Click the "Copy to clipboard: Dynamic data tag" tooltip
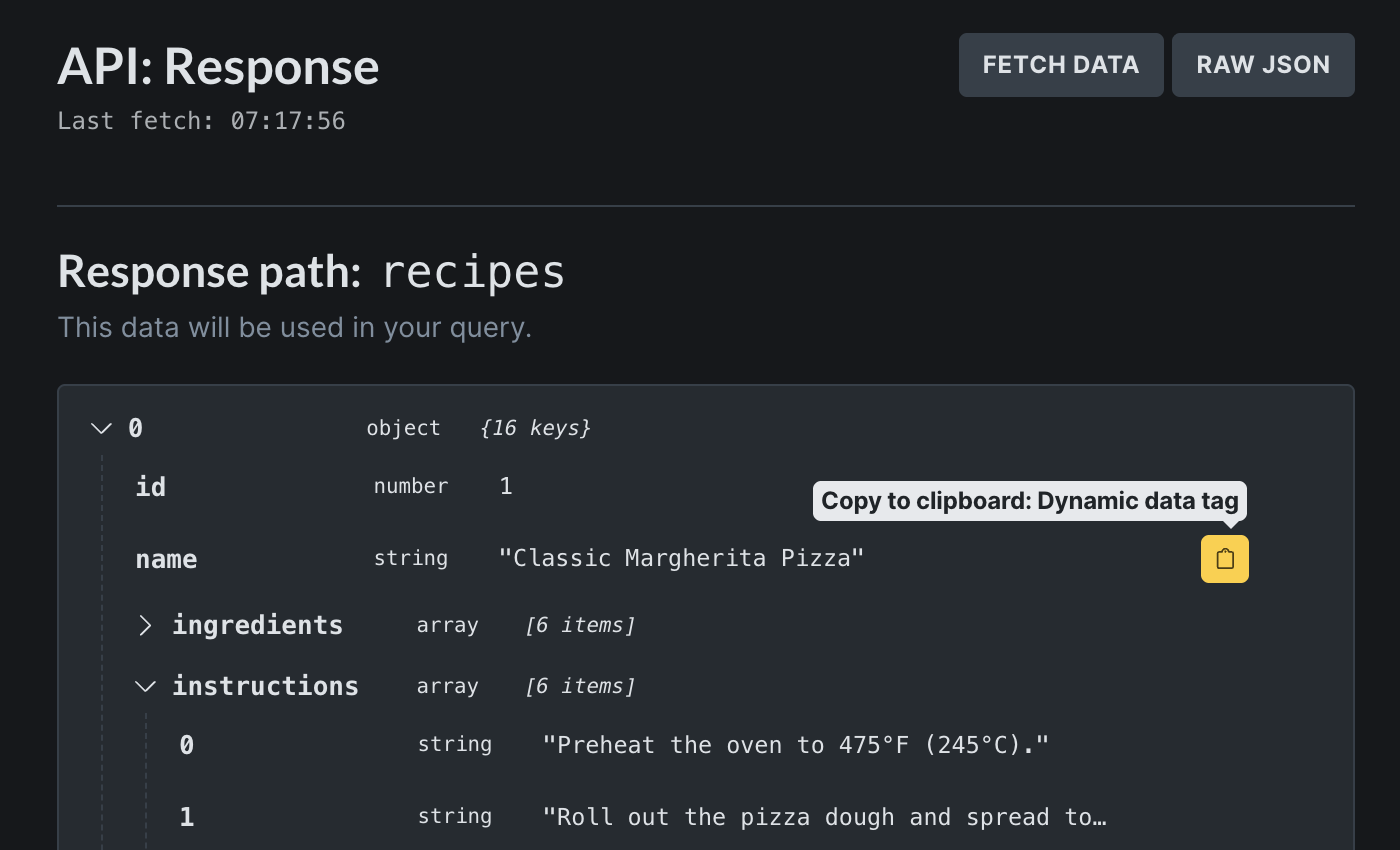1400x850 pixels. tap(1029, 500)
